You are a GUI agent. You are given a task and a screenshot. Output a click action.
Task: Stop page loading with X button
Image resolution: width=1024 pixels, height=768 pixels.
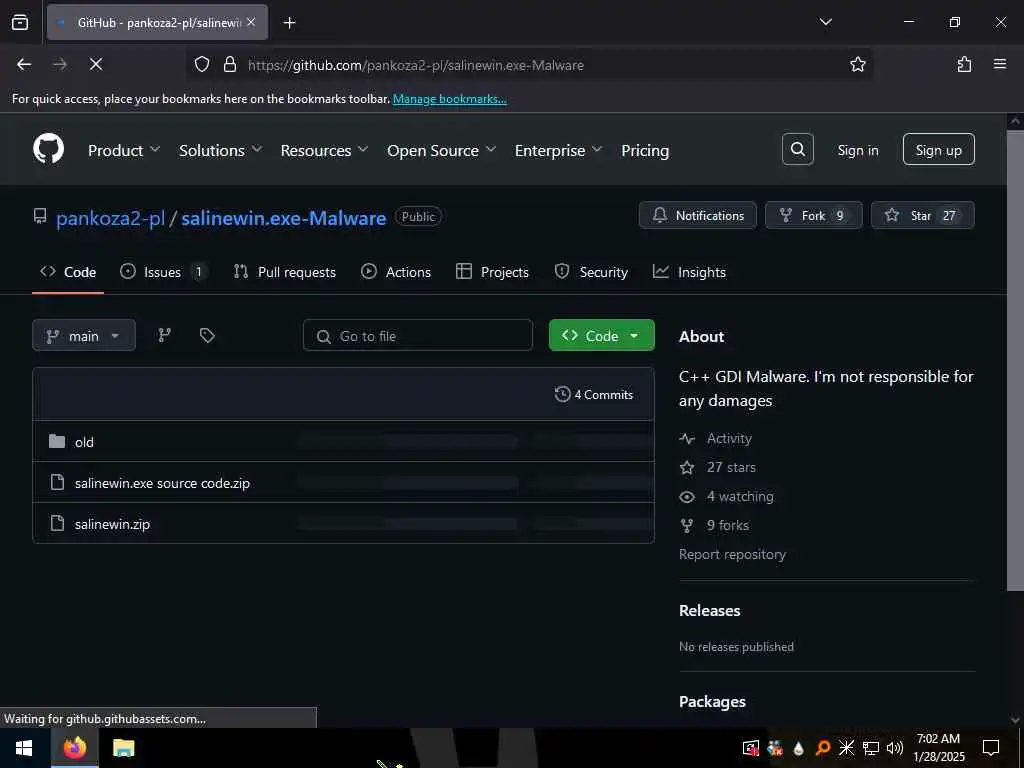[x=95, y=64]
